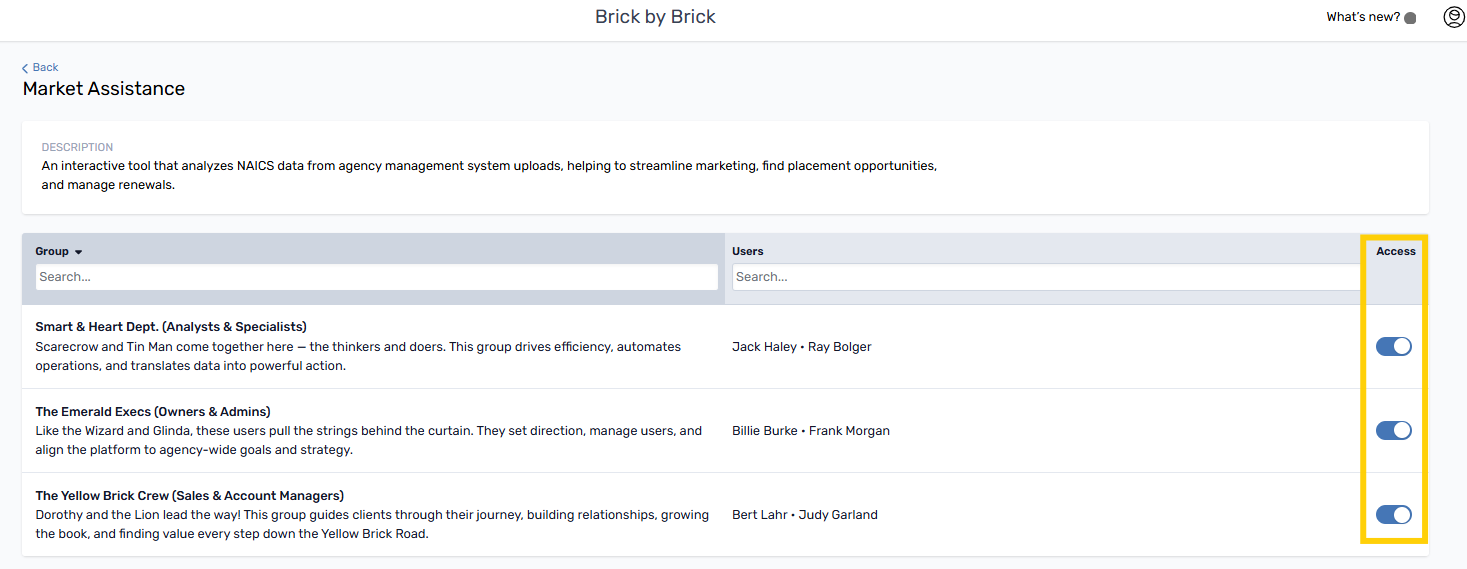Select The Yellow Brick Crew group name
This screenshot has height=569, width=1467.
[x=189, y=495]
